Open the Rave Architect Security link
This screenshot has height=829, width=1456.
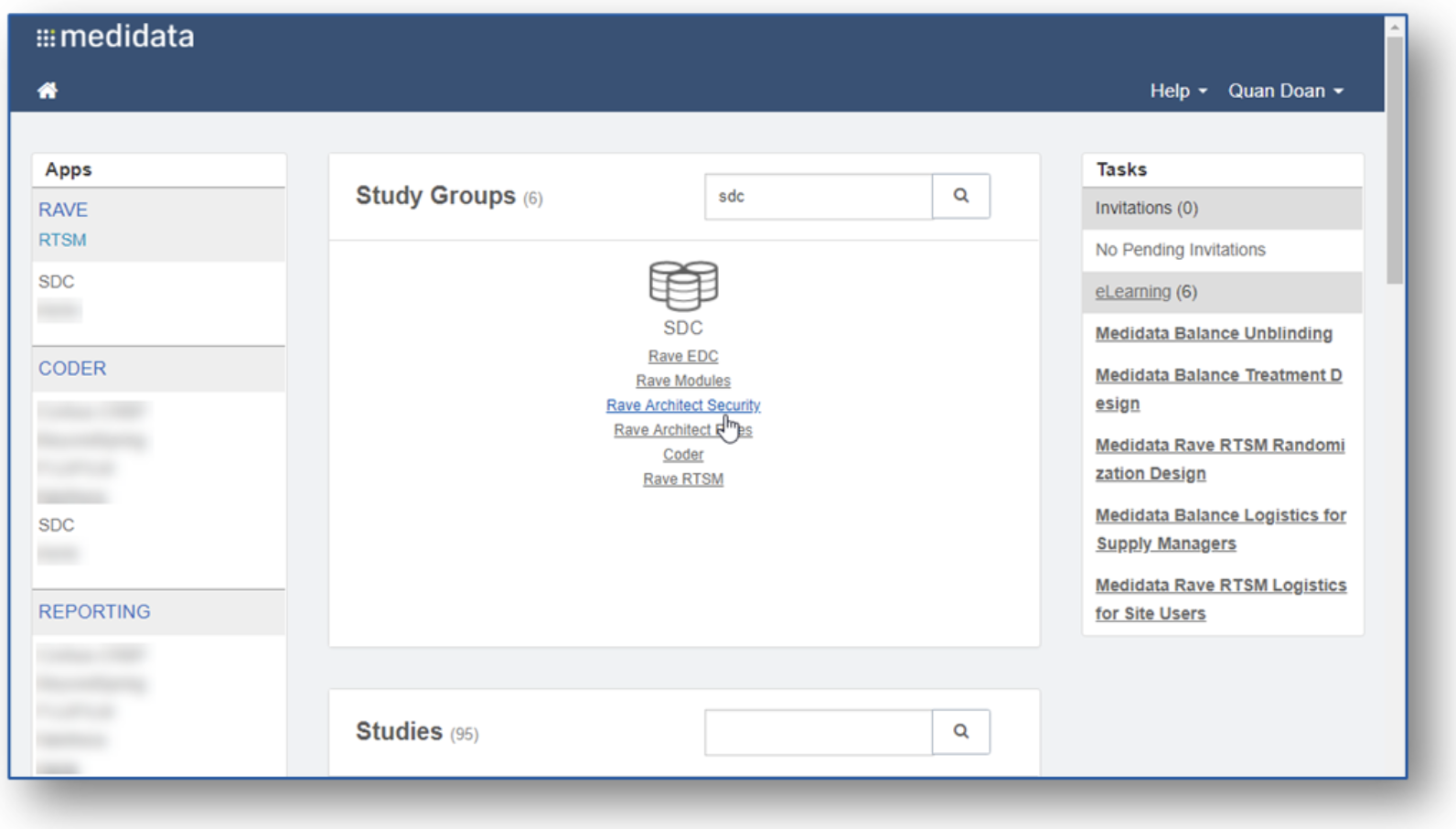click(683, 405)
